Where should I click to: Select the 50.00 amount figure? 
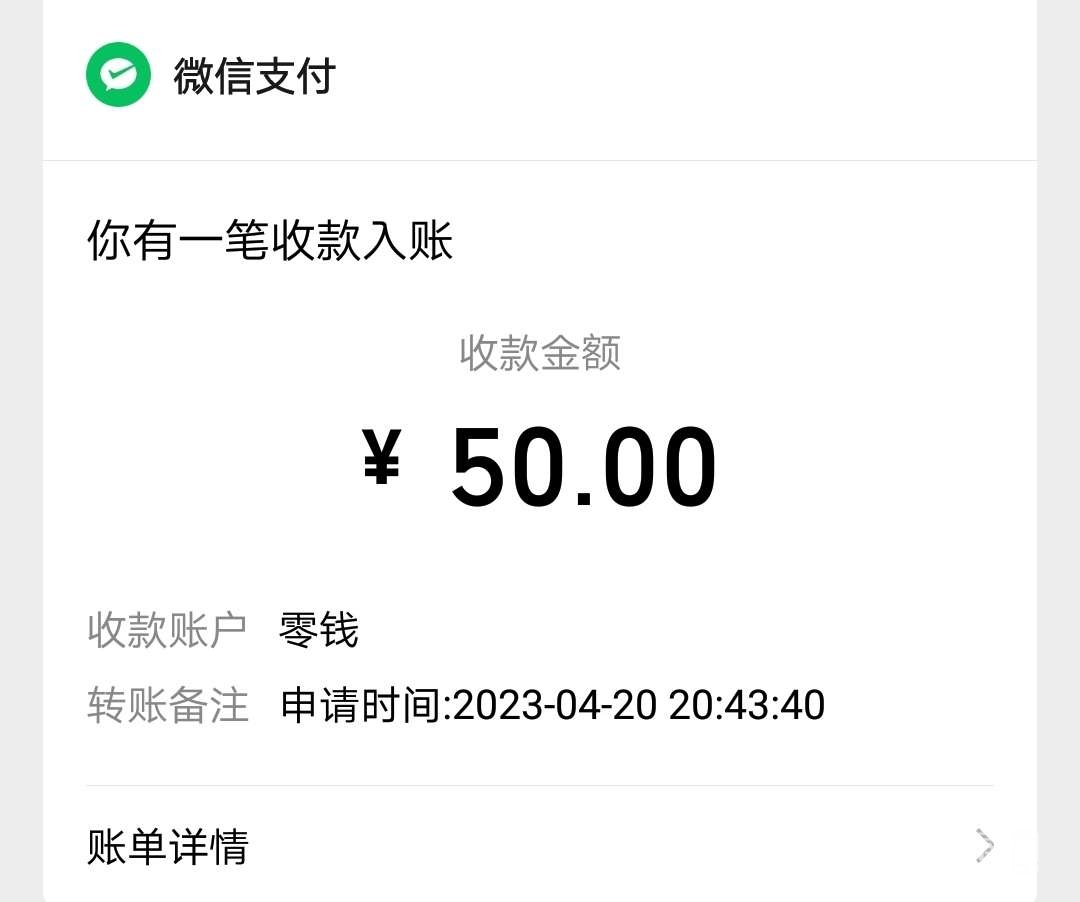[583, 467]
